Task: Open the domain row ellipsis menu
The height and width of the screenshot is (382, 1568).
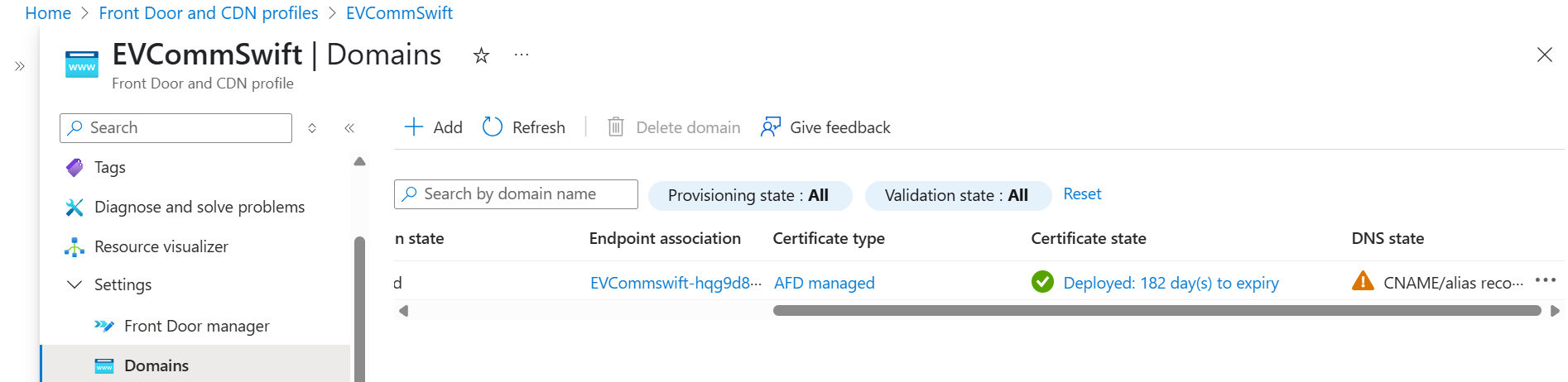Action: tap(1545, 280)
